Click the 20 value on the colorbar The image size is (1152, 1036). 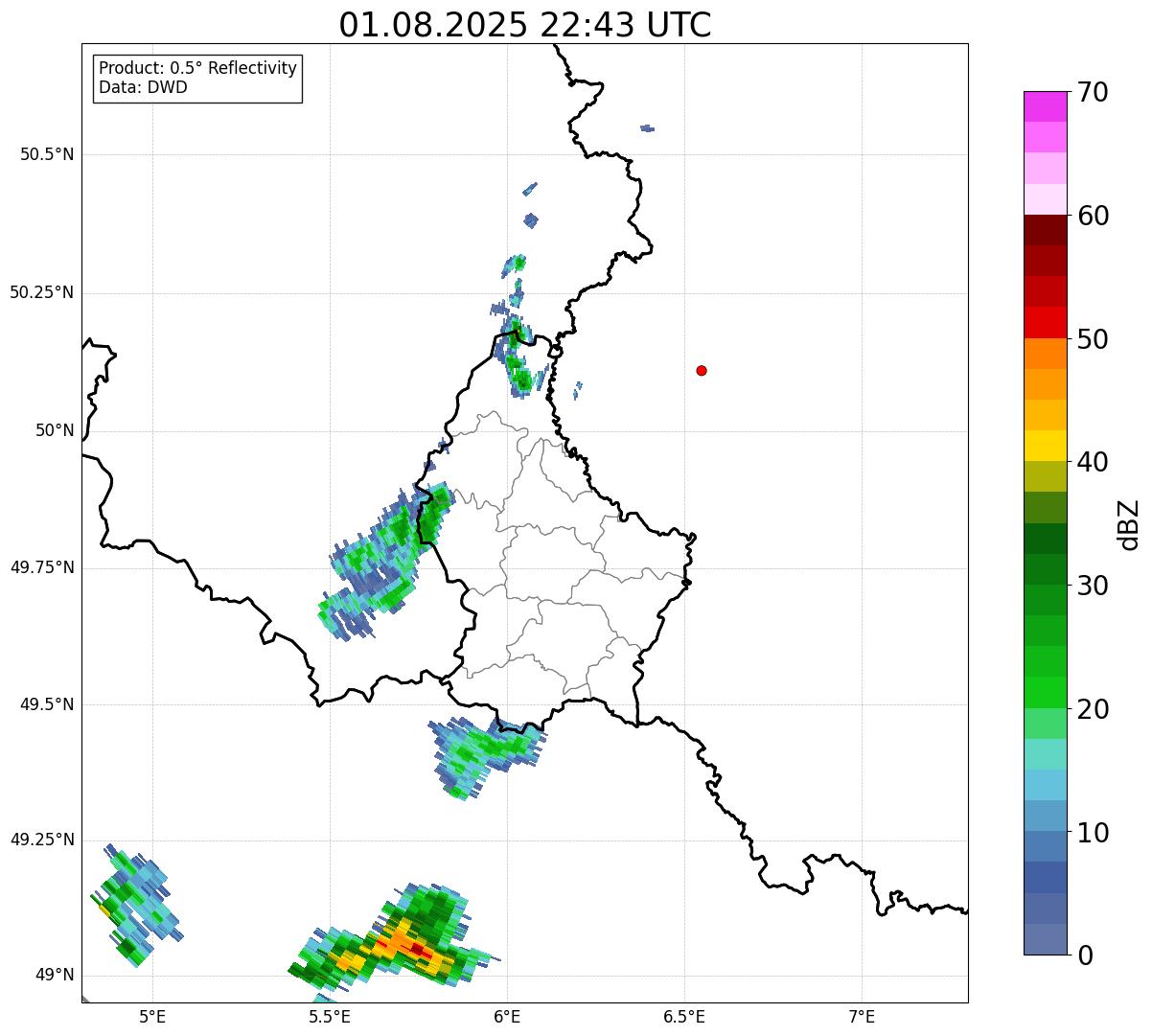pyautogui.click(x=1093, y=709)
